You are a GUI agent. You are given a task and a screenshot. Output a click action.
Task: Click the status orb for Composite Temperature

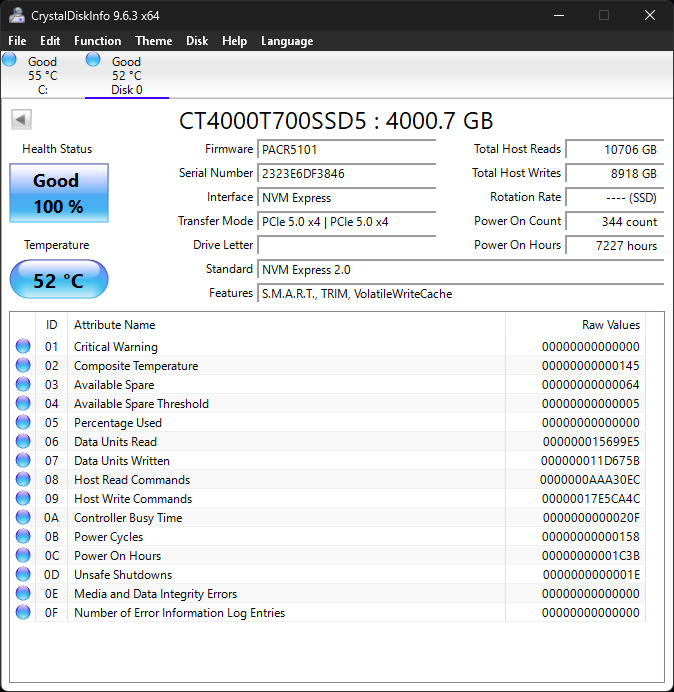(x=23, y=365)
